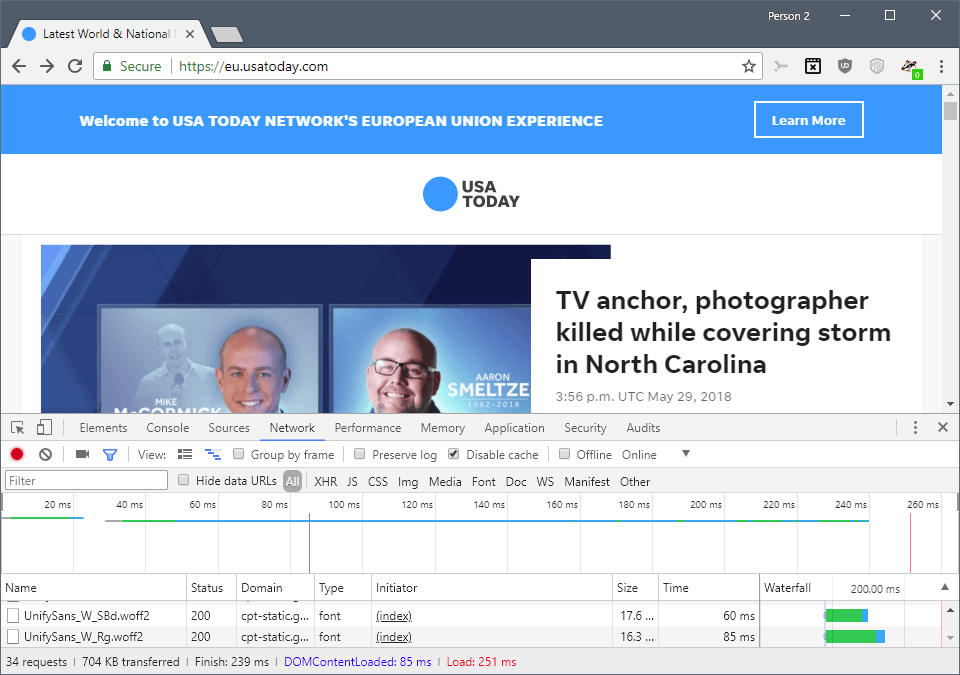Close the DevTools panel
This screenshot has height=675, width=960.
click(x=943, y=428)
